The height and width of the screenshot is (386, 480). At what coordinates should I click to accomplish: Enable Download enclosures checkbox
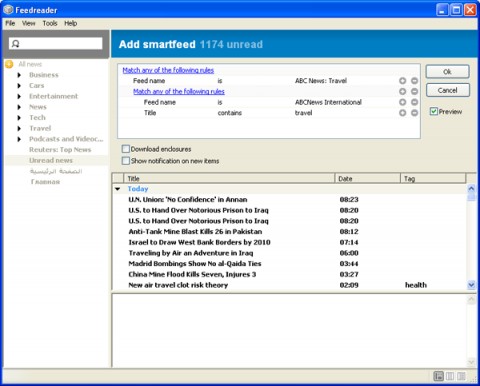[x=126, y=149]
